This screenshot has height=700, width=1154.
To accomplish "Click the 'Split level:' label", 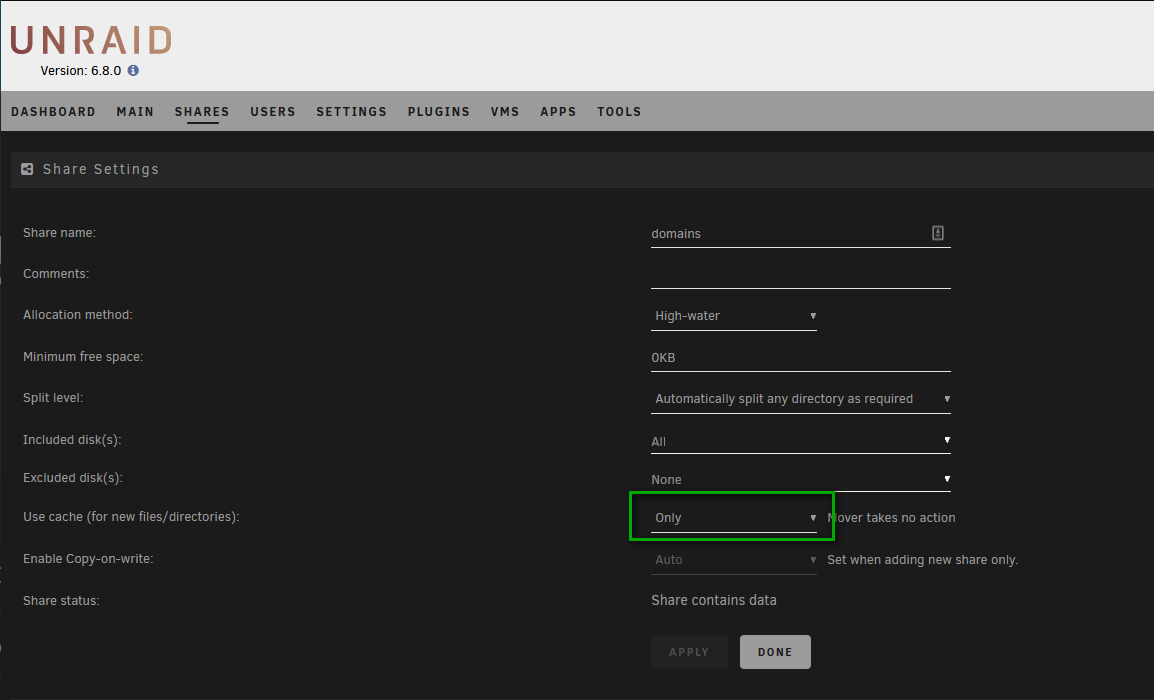I will click(53, 398).
